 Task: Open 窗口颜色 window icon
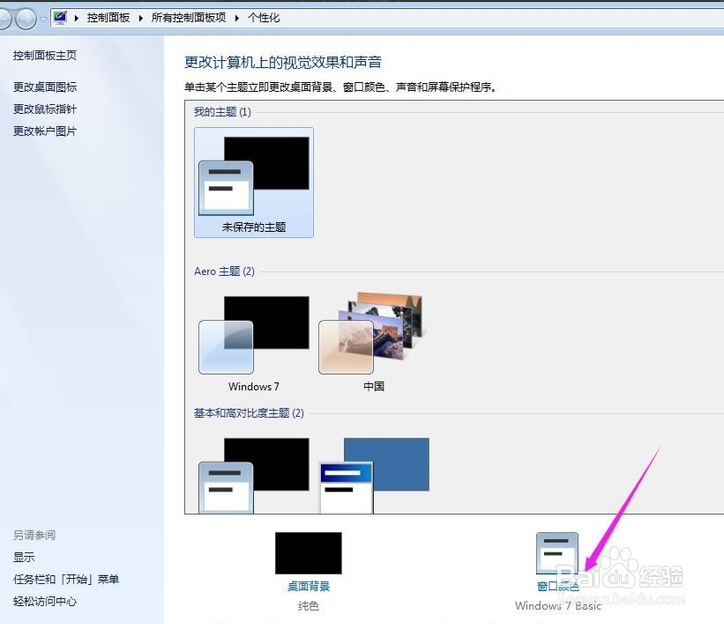click(557, 553)
